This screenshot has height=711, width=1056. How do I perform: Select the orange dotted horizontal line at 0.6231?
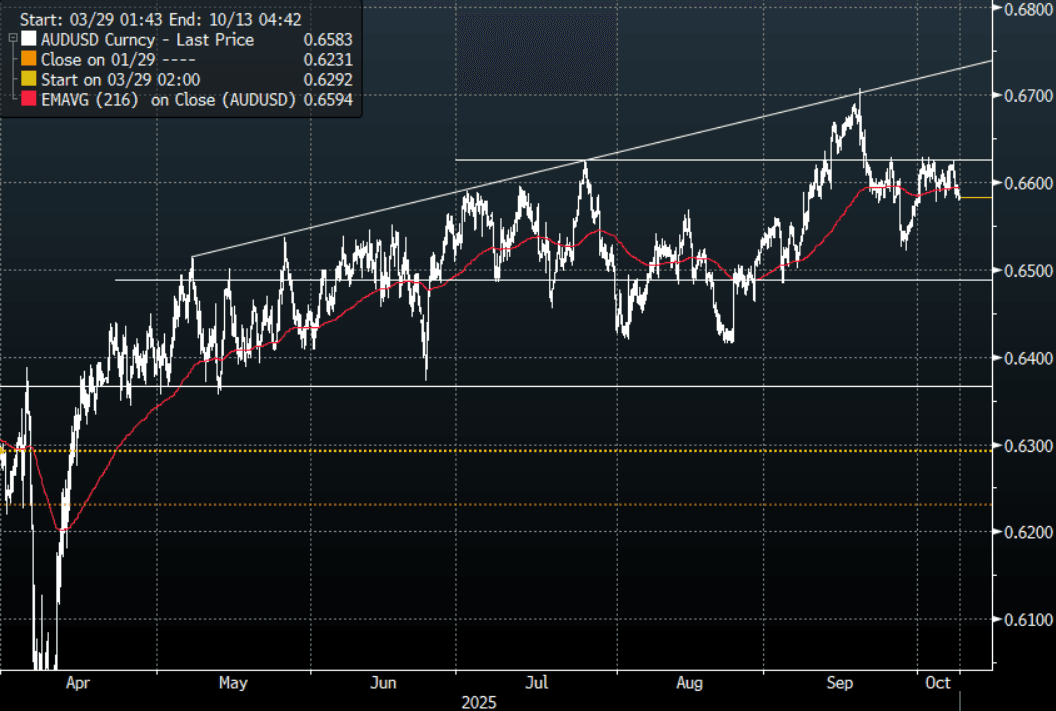[x=500, y=504]
